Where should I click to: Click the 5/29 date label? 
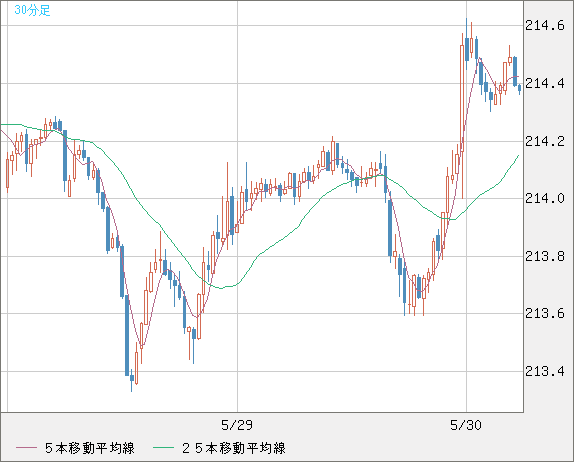point(237,425)
